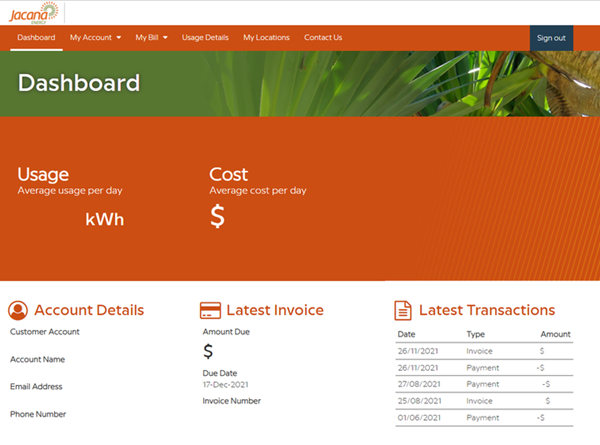Open My Locations page

click(x=266, y=37)
